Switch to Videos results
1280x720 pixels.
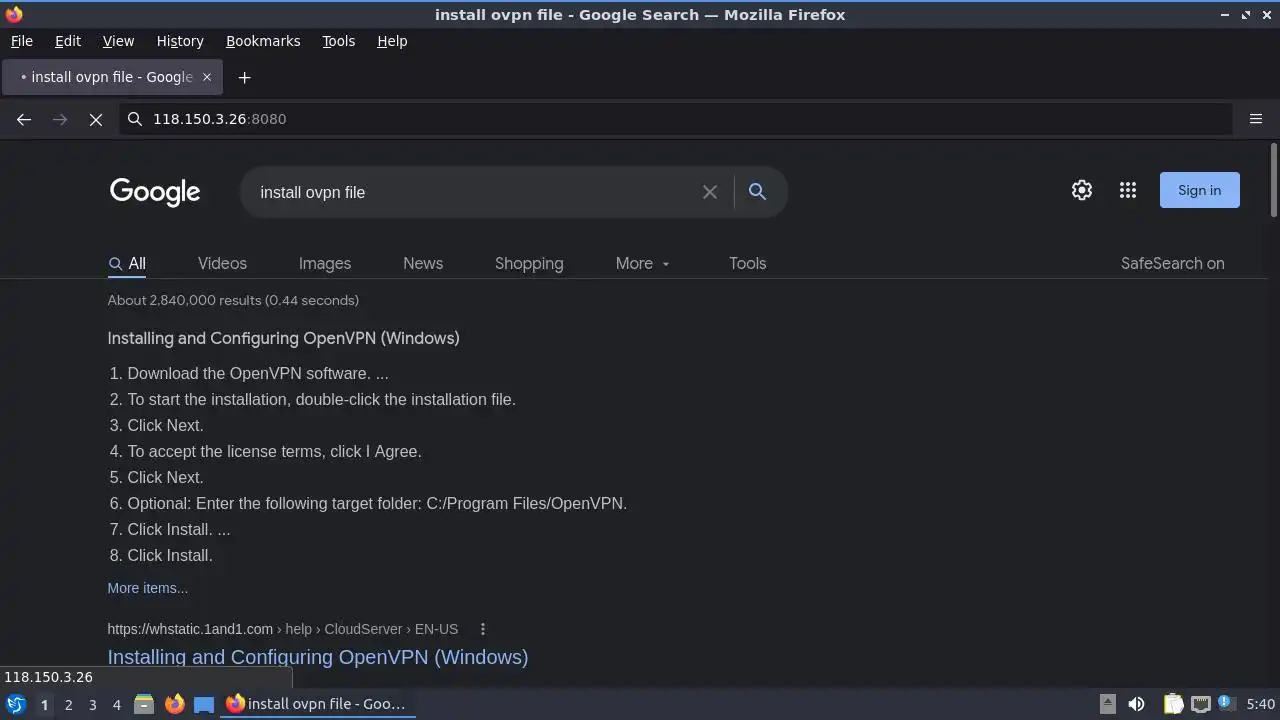point(222,263)
